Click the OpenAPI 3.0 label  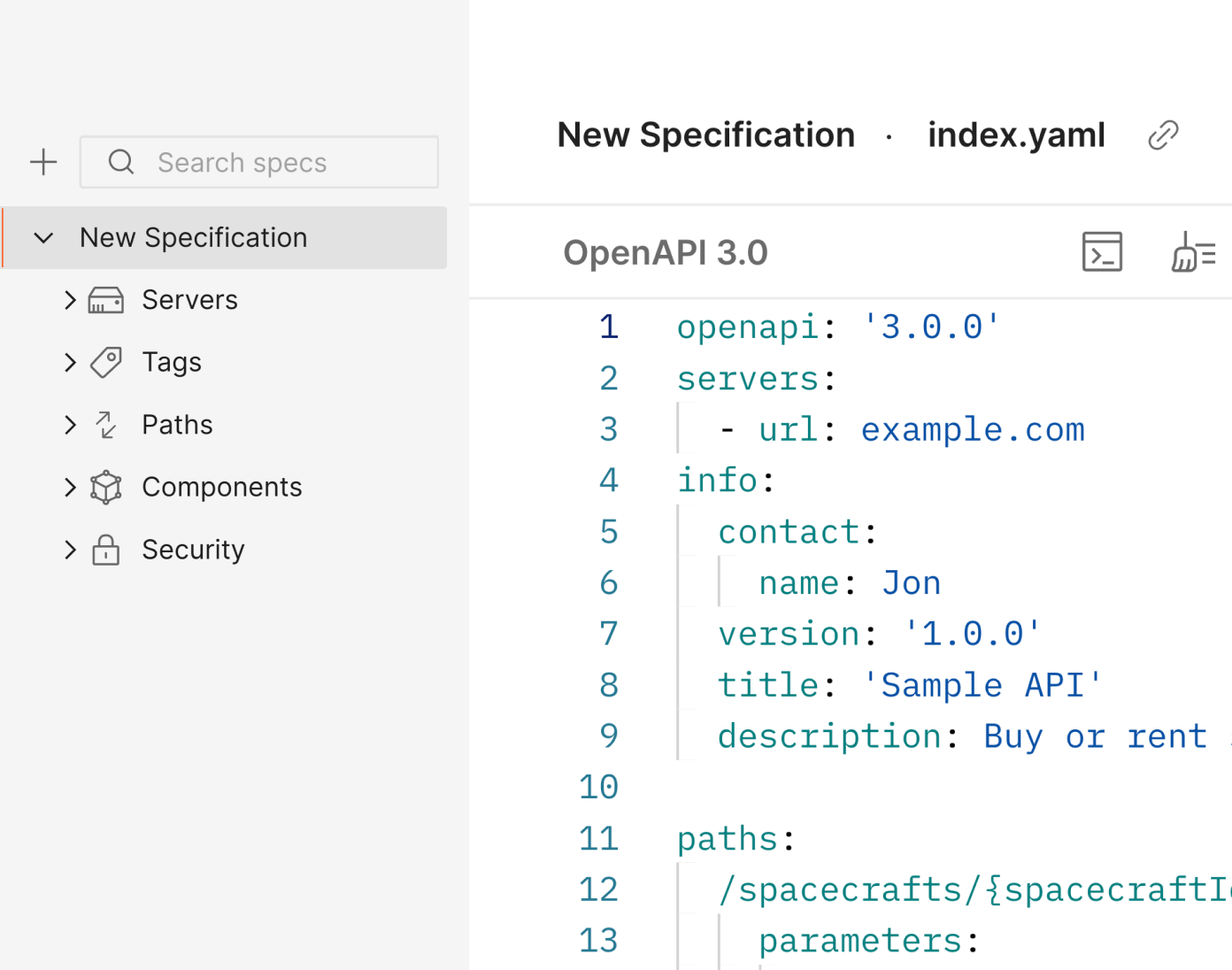pos(666,253)
